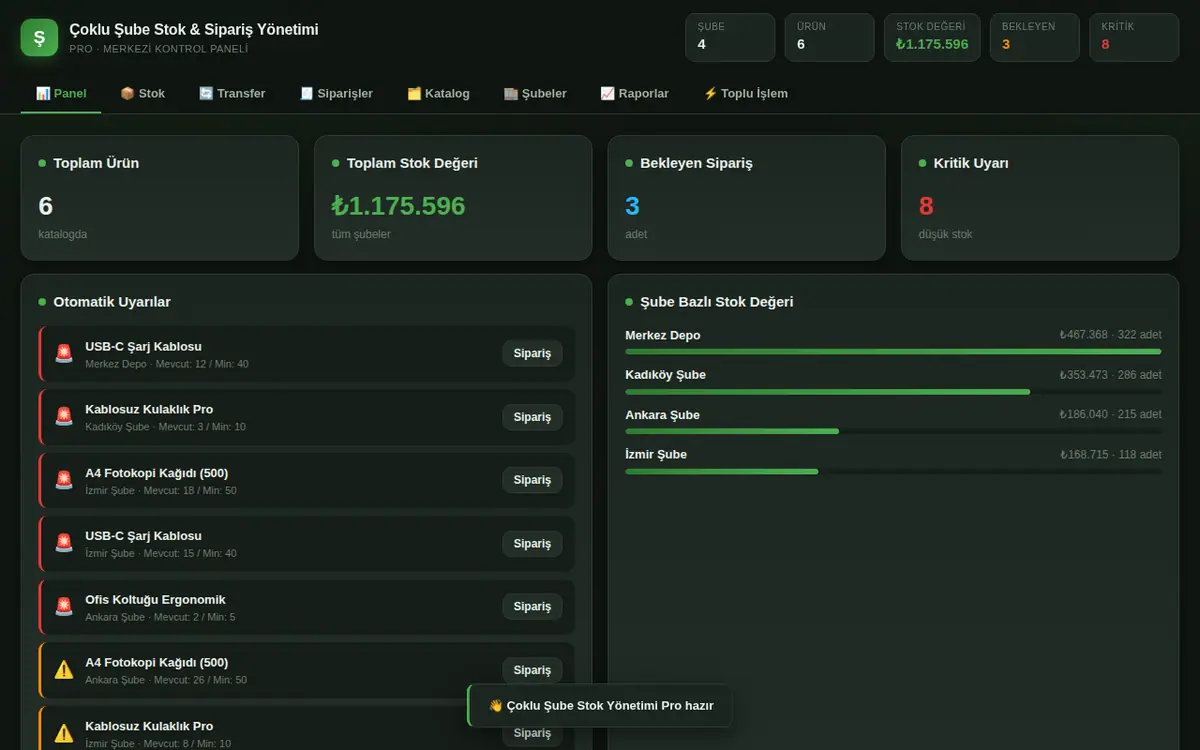
Task: Click the siren icon for İzmir Şube USB-C alert
Action: (64, 543)
